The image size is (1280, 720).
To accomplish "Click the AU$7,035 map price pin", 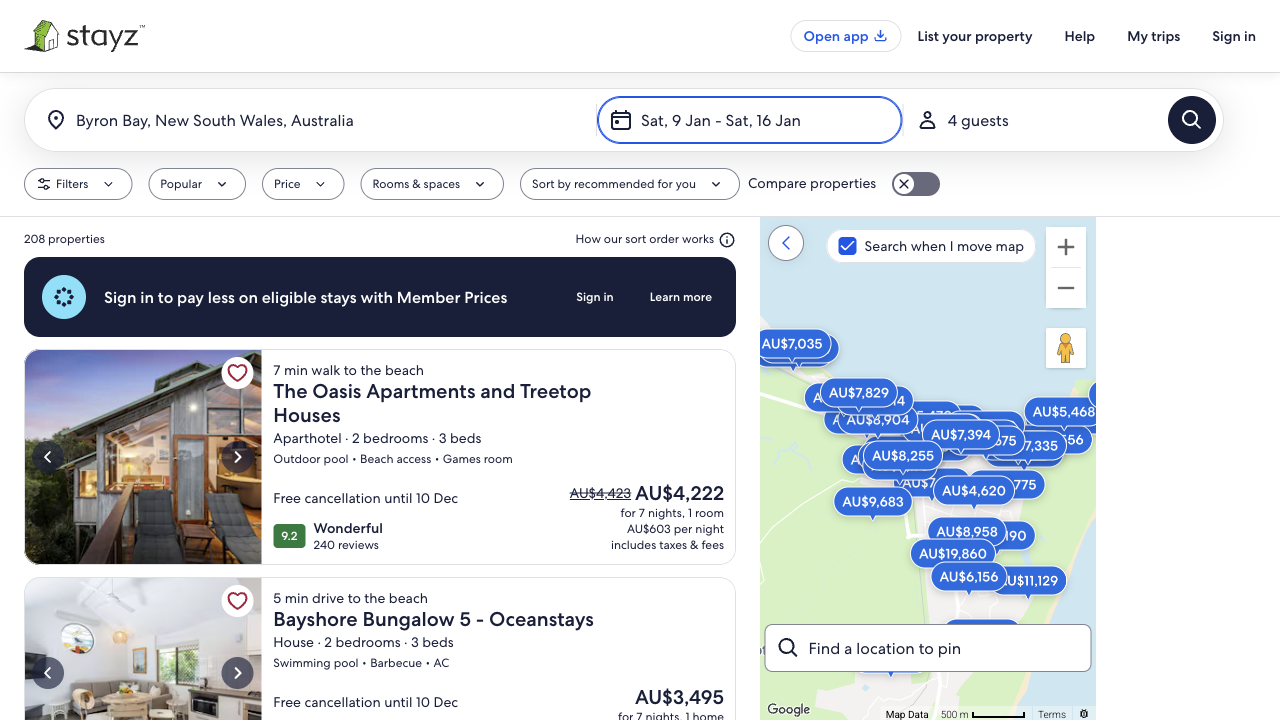I will pos(792,344).
